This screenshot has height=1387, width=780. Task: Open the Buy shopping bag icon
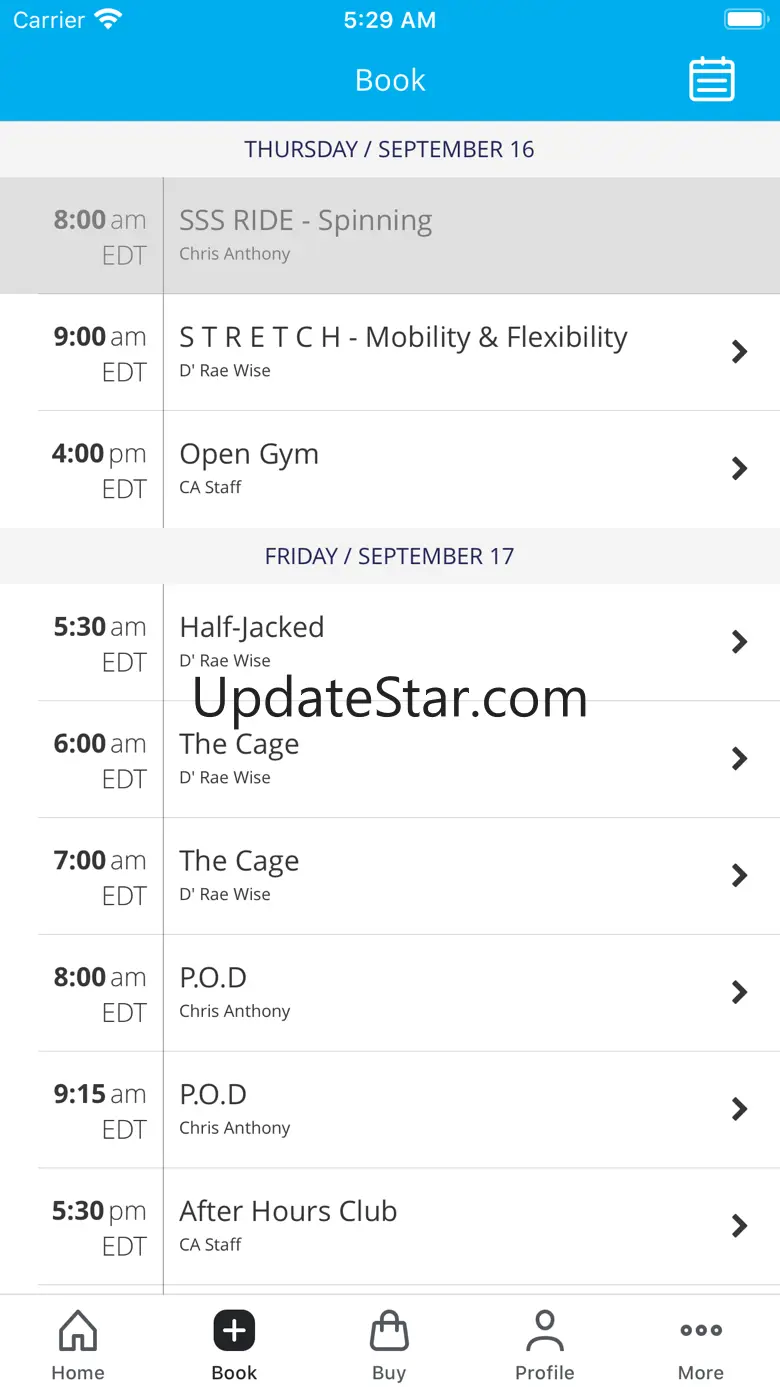coord(389,1332)
